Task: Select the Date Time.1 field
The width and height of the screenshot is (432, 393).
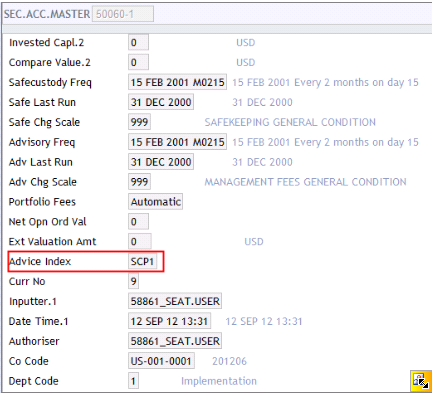Action: tap(169, 321)
